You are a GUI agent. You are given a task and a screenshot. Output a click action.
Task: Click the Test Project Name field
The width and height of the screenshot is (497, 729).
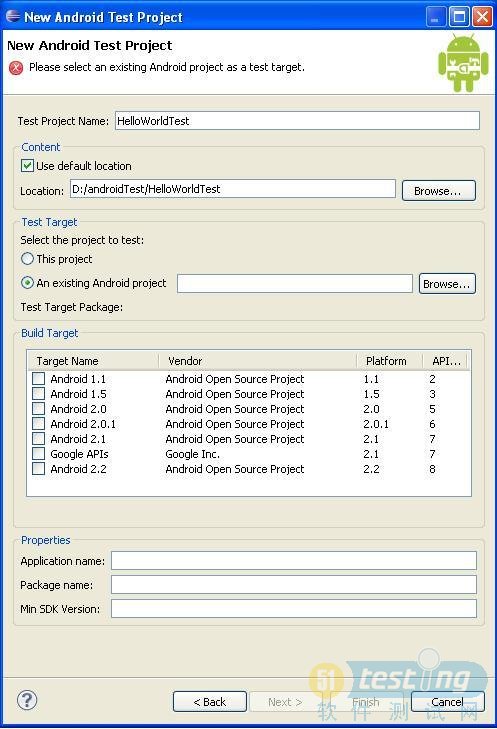click(297, 121)
